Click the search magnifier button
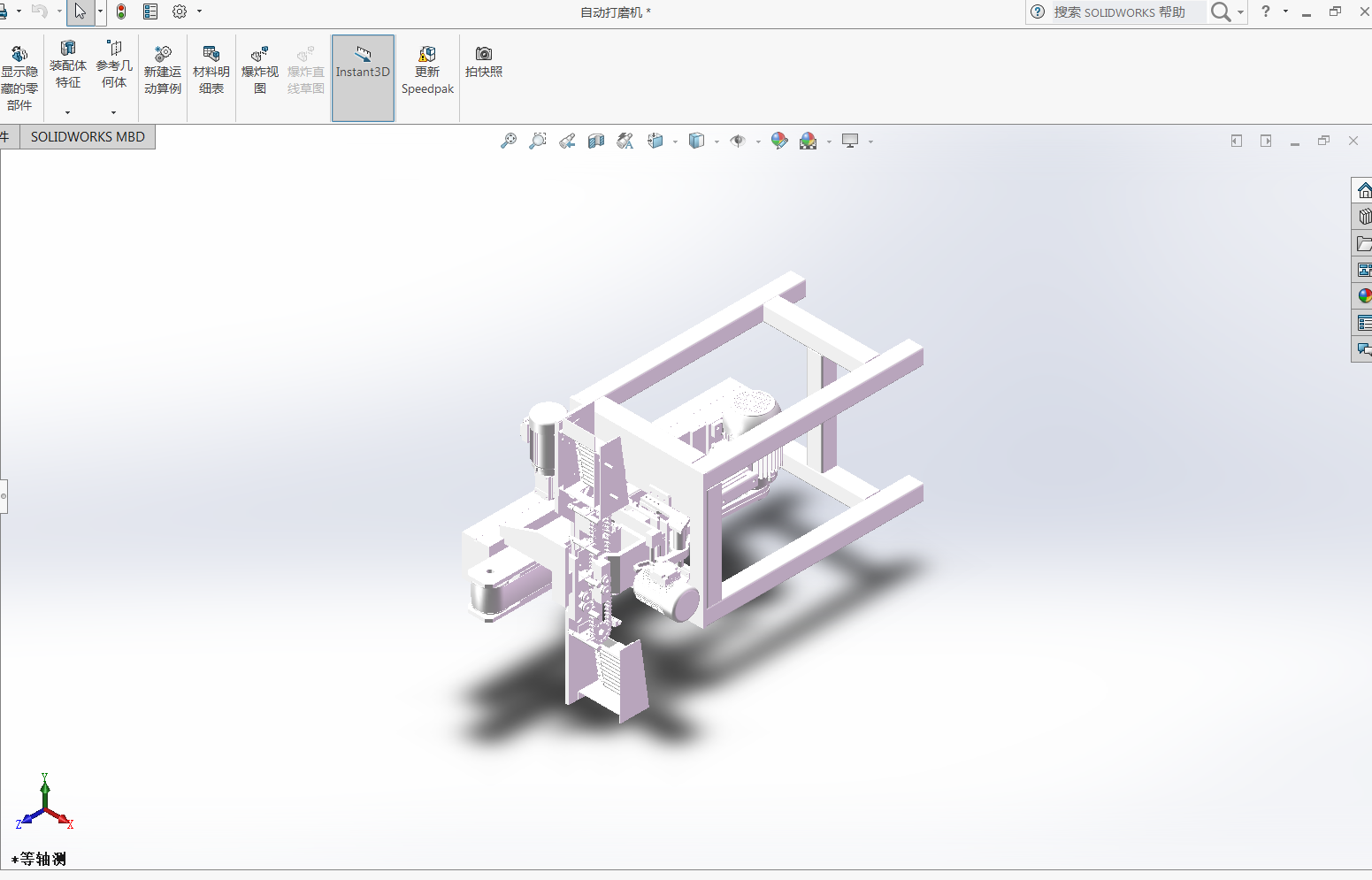This screenshot has width=1372, height=880. point(1221,11)
